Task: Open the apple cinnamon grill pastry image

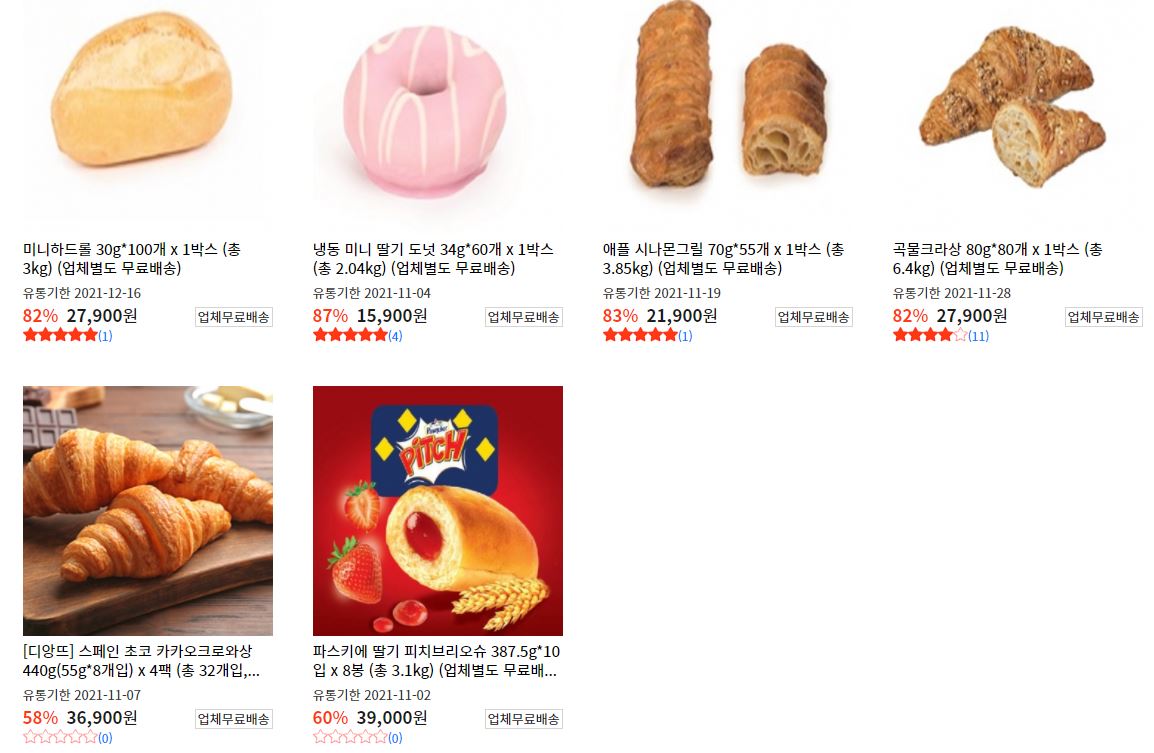Action: [727, 110]
